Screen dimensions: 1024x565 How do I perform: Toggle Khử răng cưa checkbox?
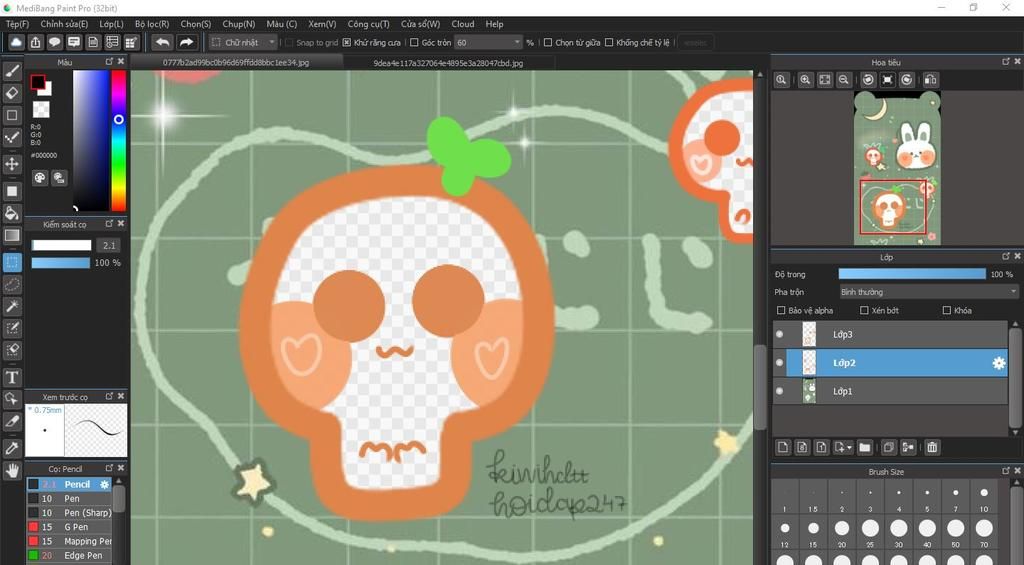[347, 42]
